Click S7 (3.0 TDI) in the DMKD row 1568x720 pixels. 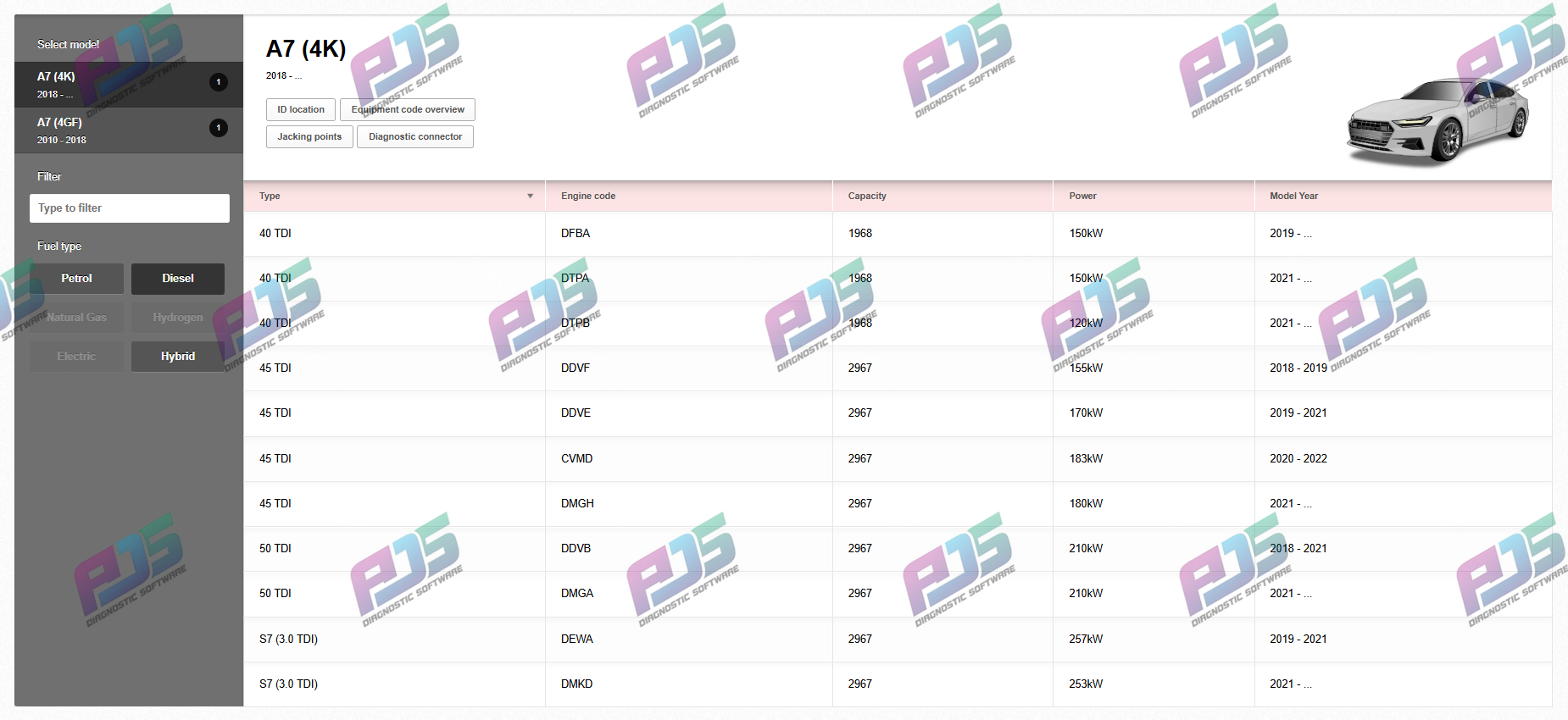pos(288,684)
